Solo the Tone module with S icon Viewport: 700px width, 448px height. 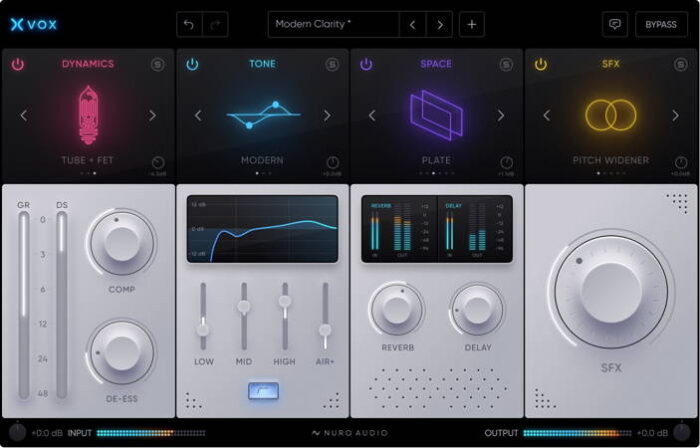pos(332,64)
